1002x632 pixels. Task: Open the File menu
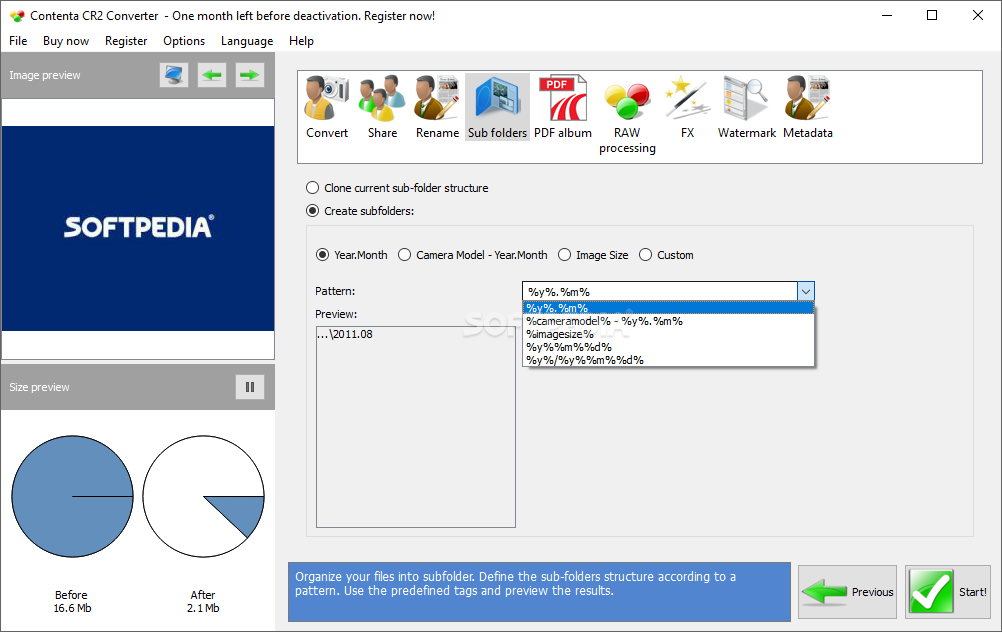coord(18,41)
